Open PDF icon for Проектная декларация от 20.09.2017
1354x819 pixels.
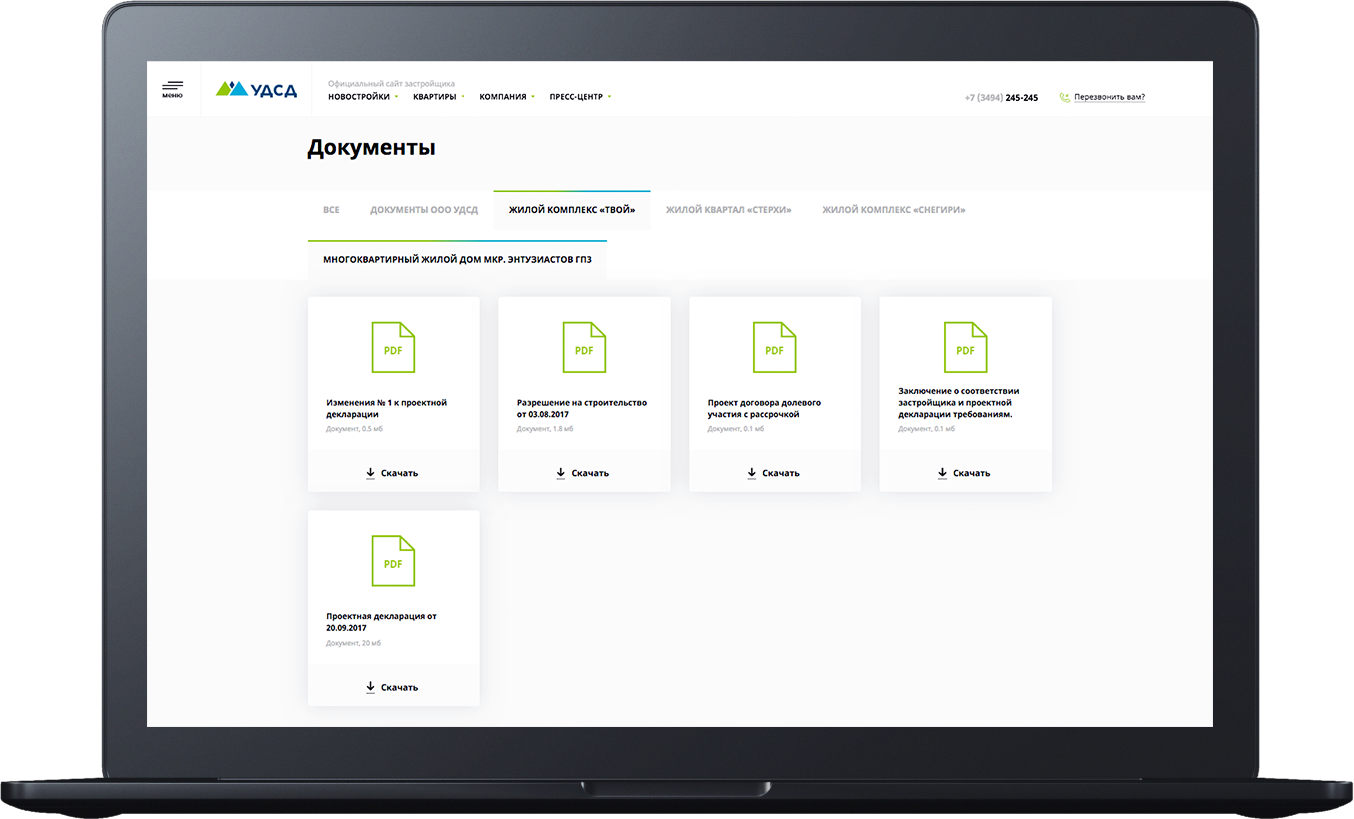(393, 561)
